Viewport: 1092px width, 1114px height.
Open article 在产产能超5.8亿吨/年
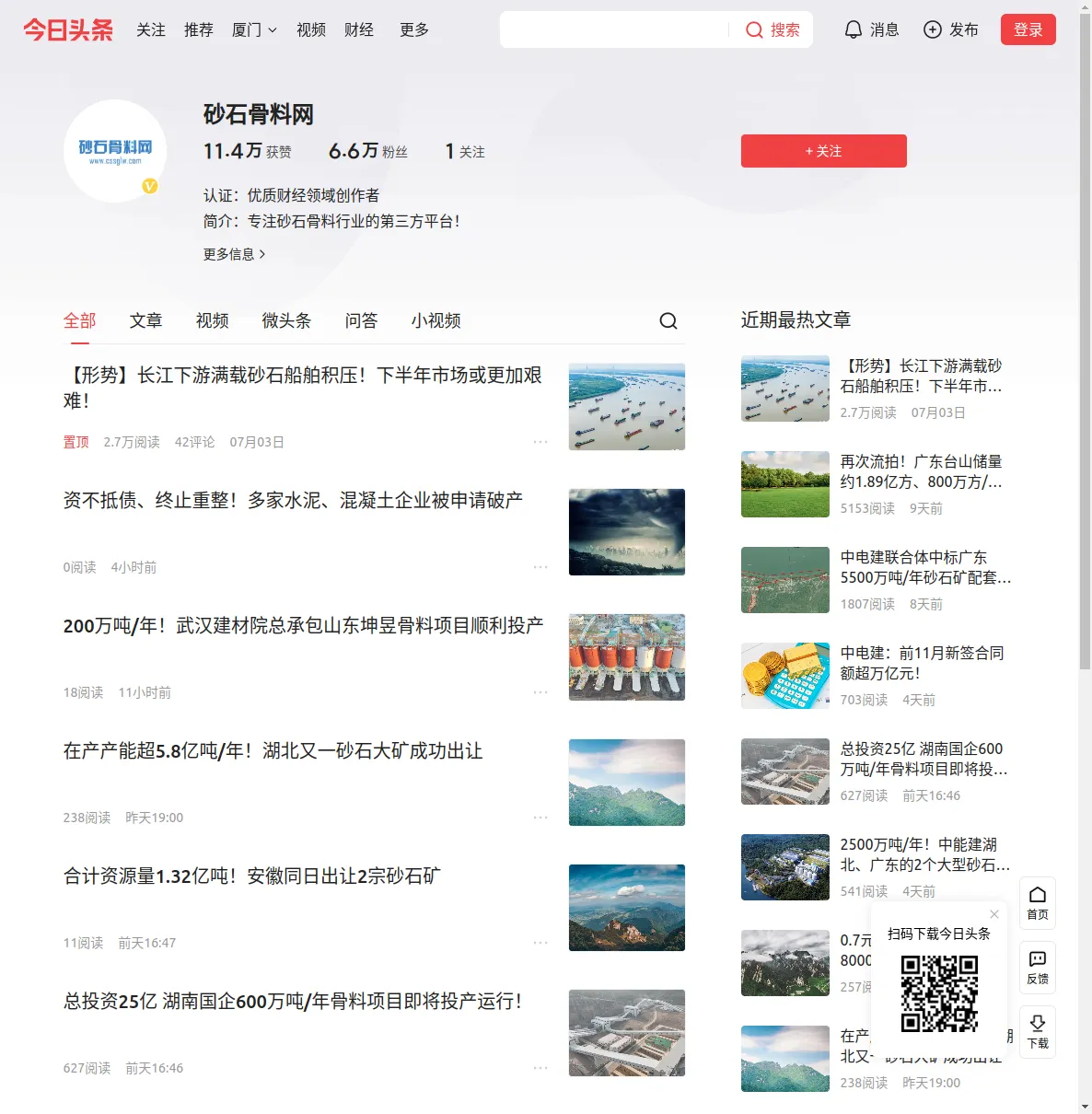pos(273,750)
